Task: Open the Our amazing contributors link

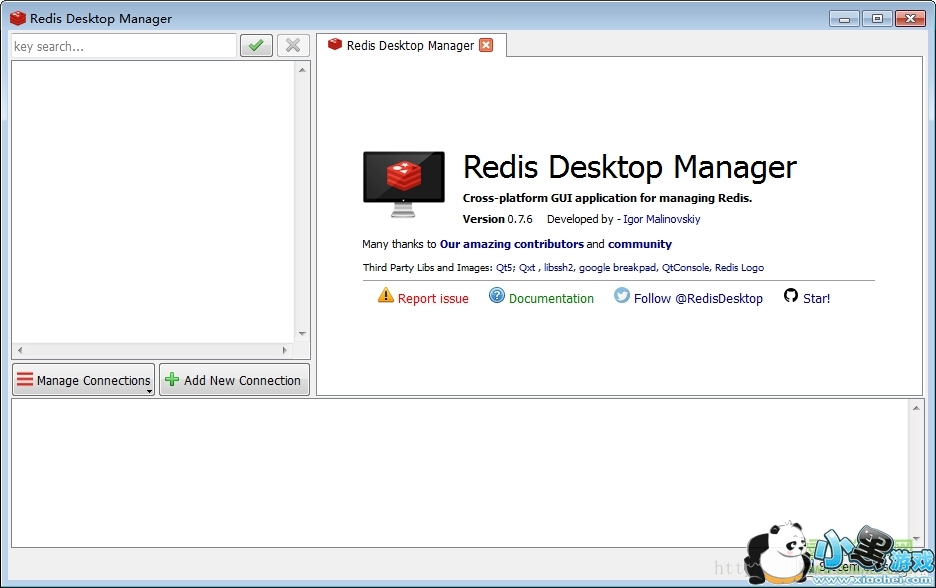Action: coord(511,244)
